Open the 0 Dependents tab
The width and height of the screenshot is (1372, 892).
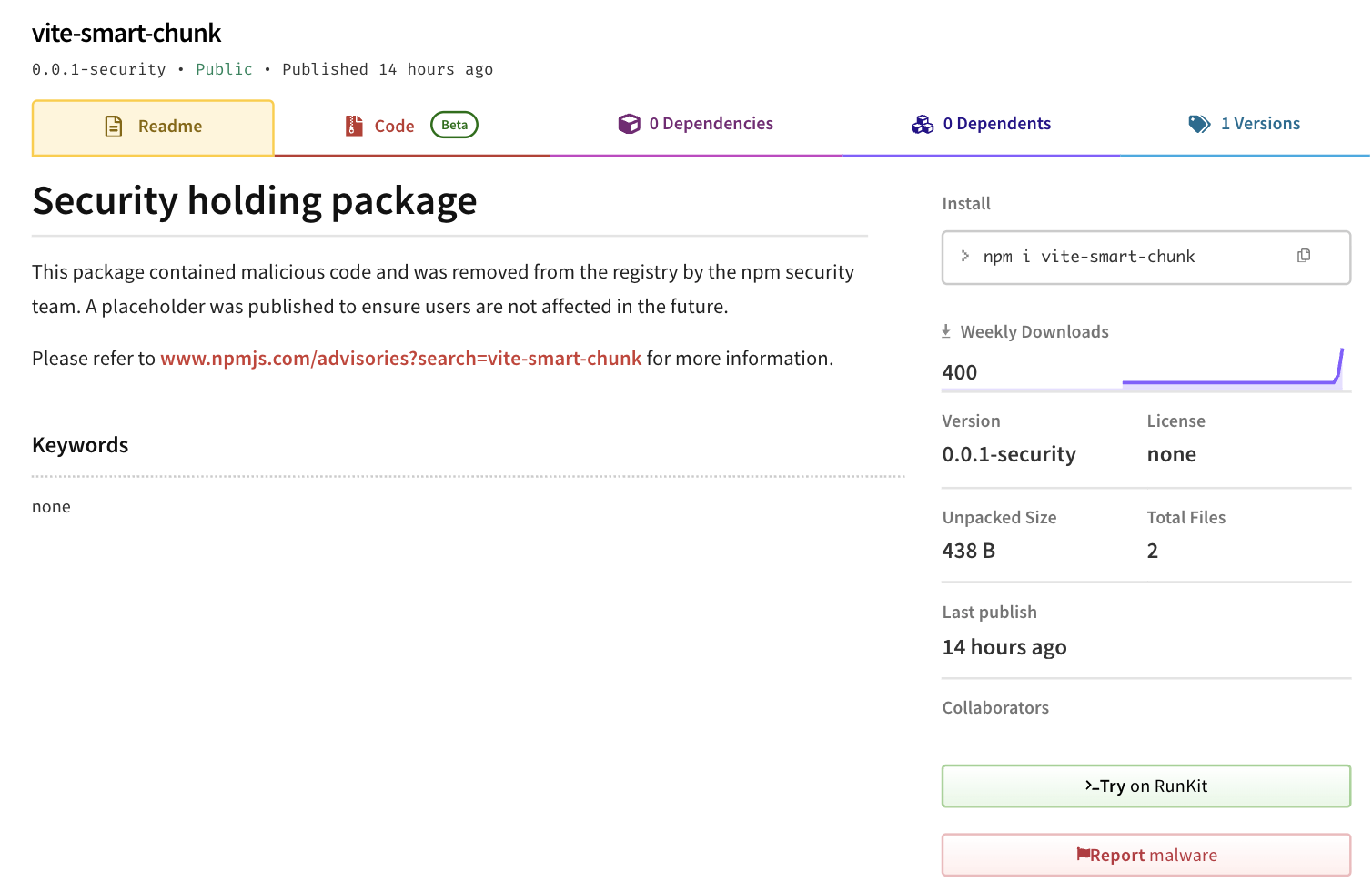tap(997, 123)
